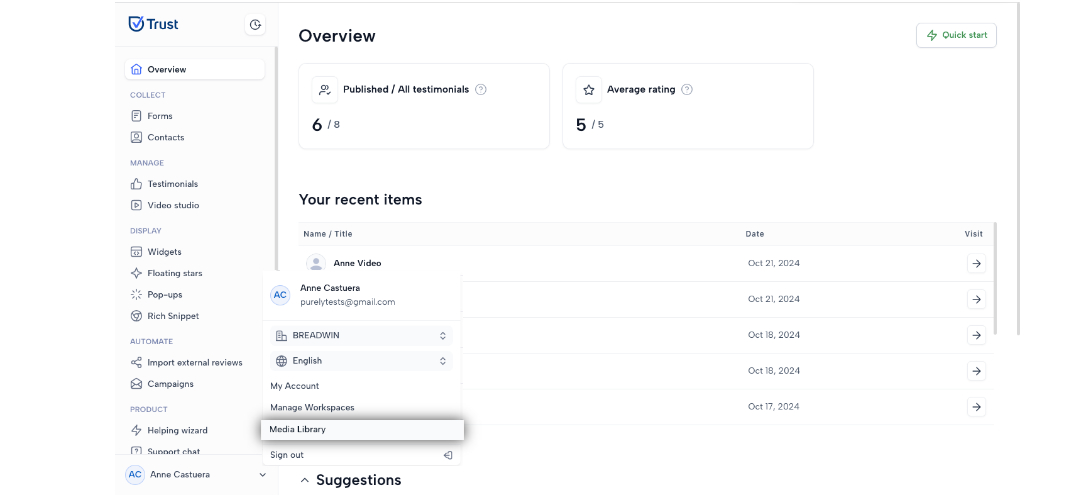Viewport: 1080px width, 500px height.
Task: Toggle the Anne Castuera account menu chevron
Action: pyautogui.click(x=262, y=475)
